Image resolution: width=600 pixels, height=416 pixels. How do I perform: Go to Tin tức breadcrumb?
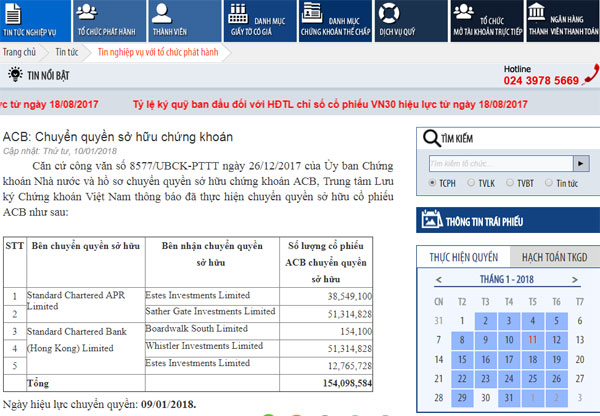67,52
